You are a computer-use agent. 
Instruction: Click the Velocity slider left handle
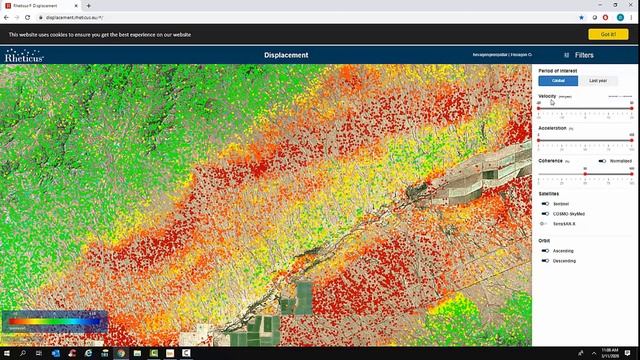click(x=539, y=108)
